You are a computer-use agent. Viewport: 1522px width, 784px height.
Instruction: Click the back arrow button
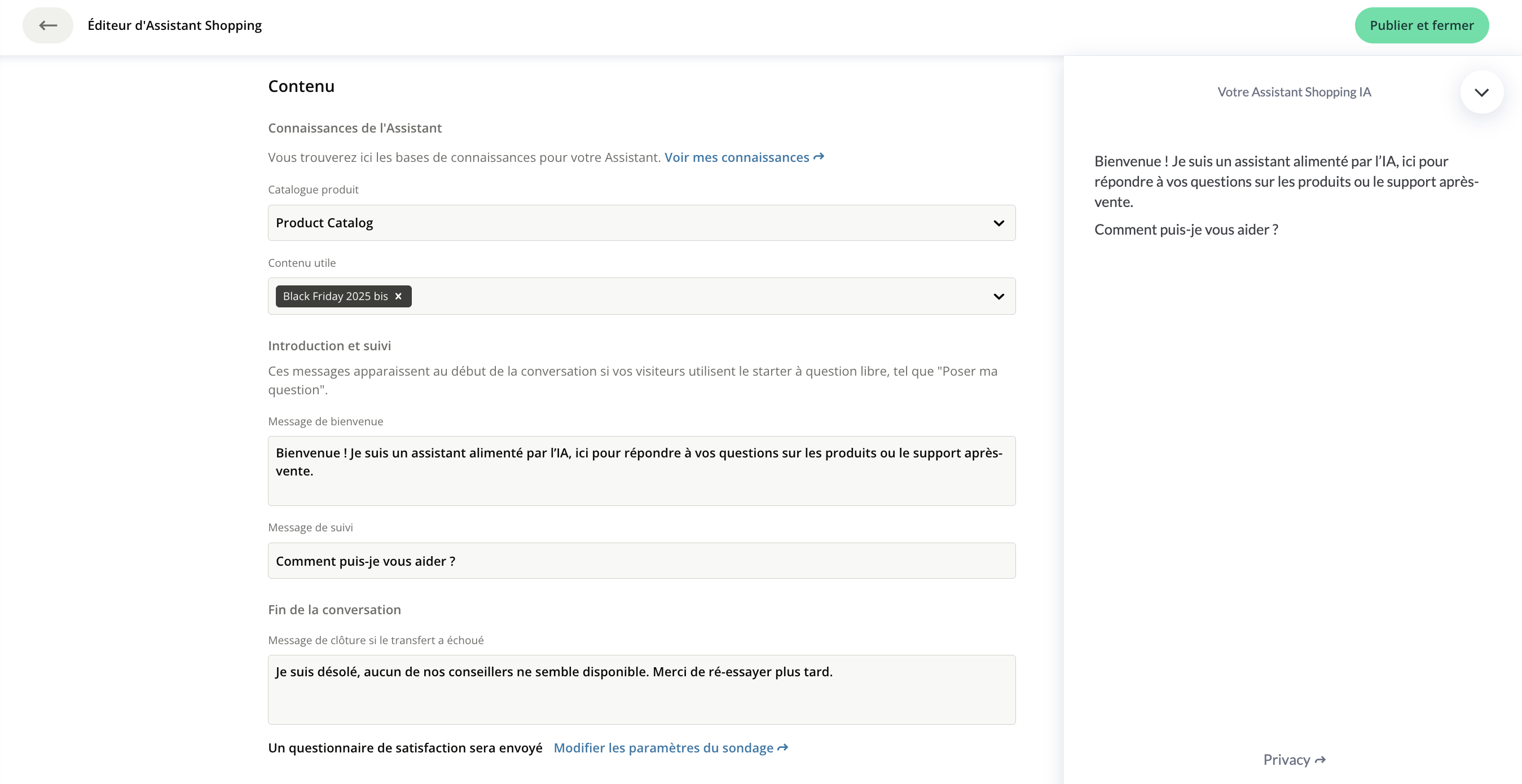[x=48, y=25]
